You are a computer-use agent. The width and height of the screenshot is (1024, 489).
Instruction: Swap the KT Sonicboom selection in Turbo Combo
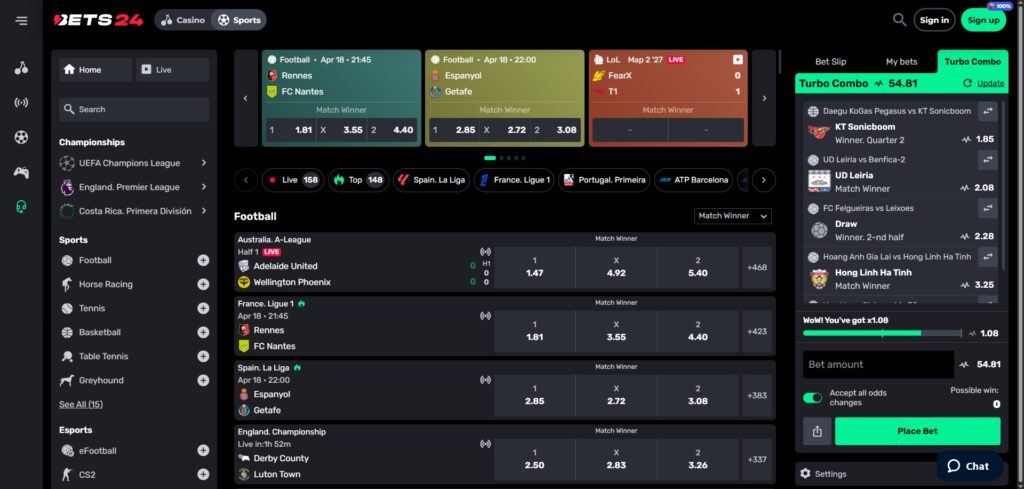(x=988, y=112)
